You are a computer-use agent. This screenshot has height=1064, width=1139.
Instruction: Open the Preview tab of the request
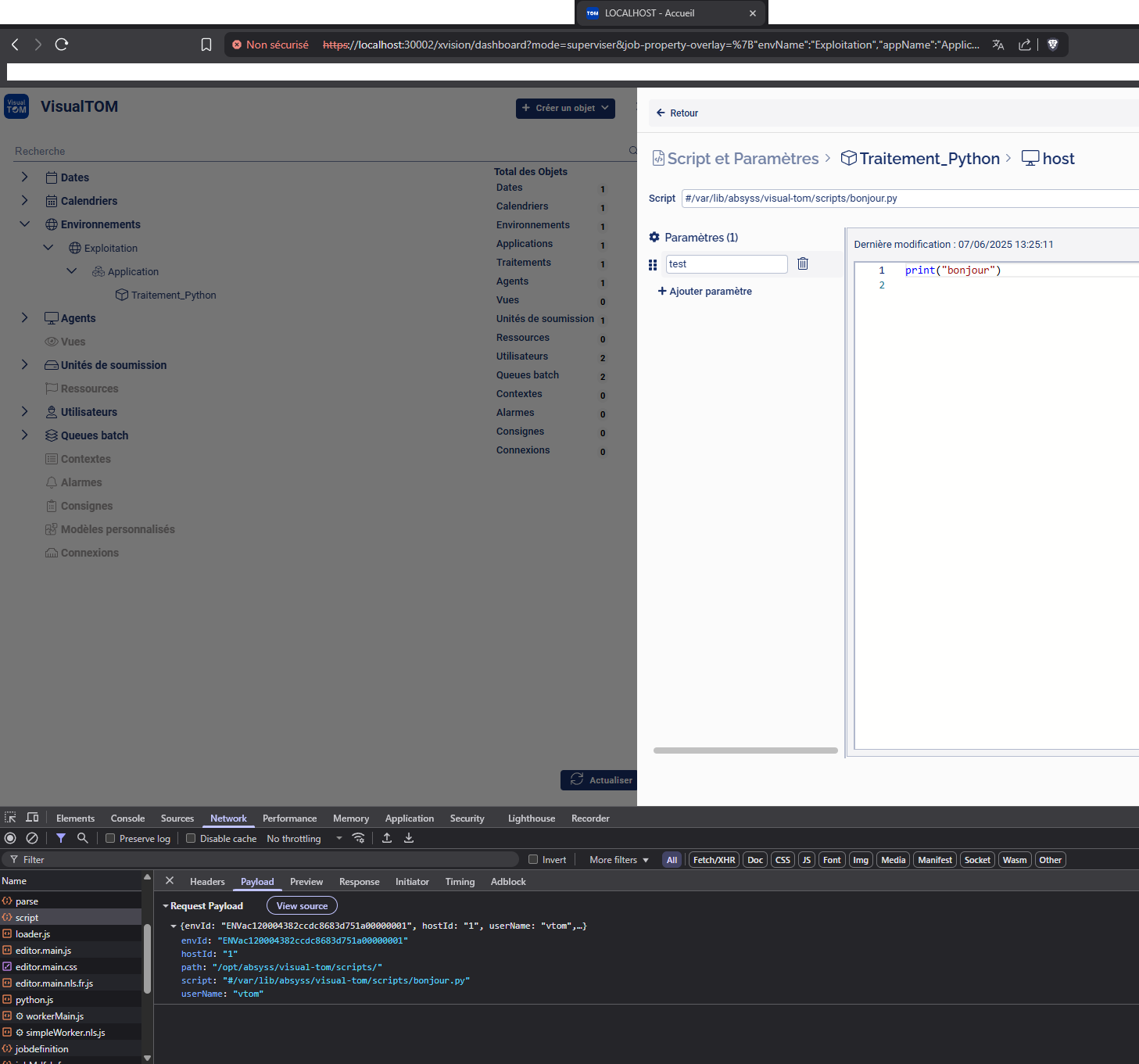pos(306,882)
